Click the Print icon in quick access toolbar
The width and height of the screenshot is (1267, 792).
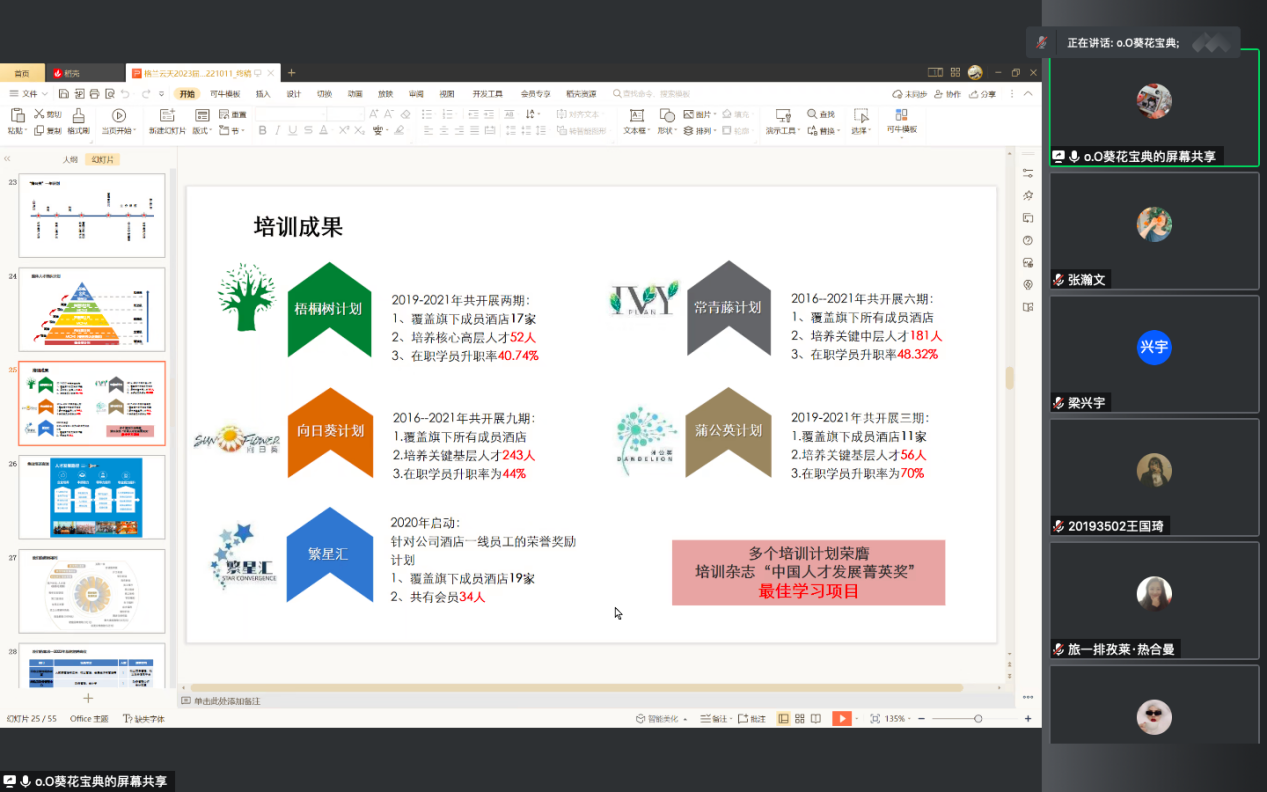pyautogui.click(x=94, y=94)
